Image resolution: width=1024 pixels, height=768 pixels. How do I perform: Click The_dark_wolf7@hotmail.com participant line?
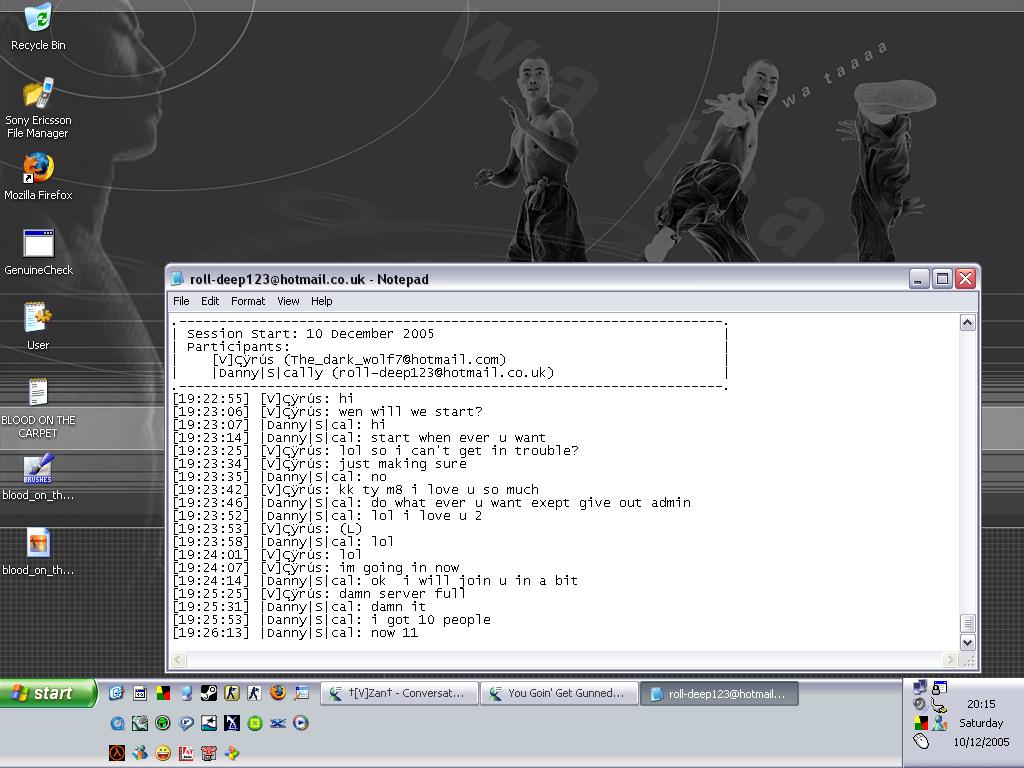pyautogui.click(x=359, y=360)
